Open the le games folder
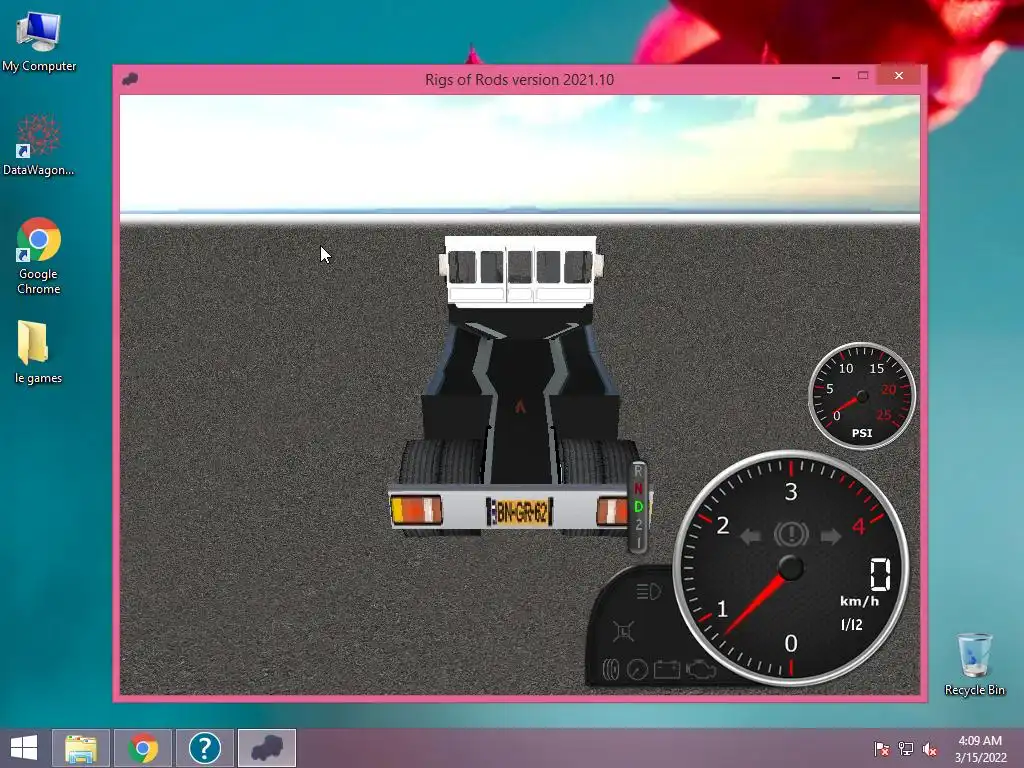Screen dimensions: 1024x768 pos(39,352)
